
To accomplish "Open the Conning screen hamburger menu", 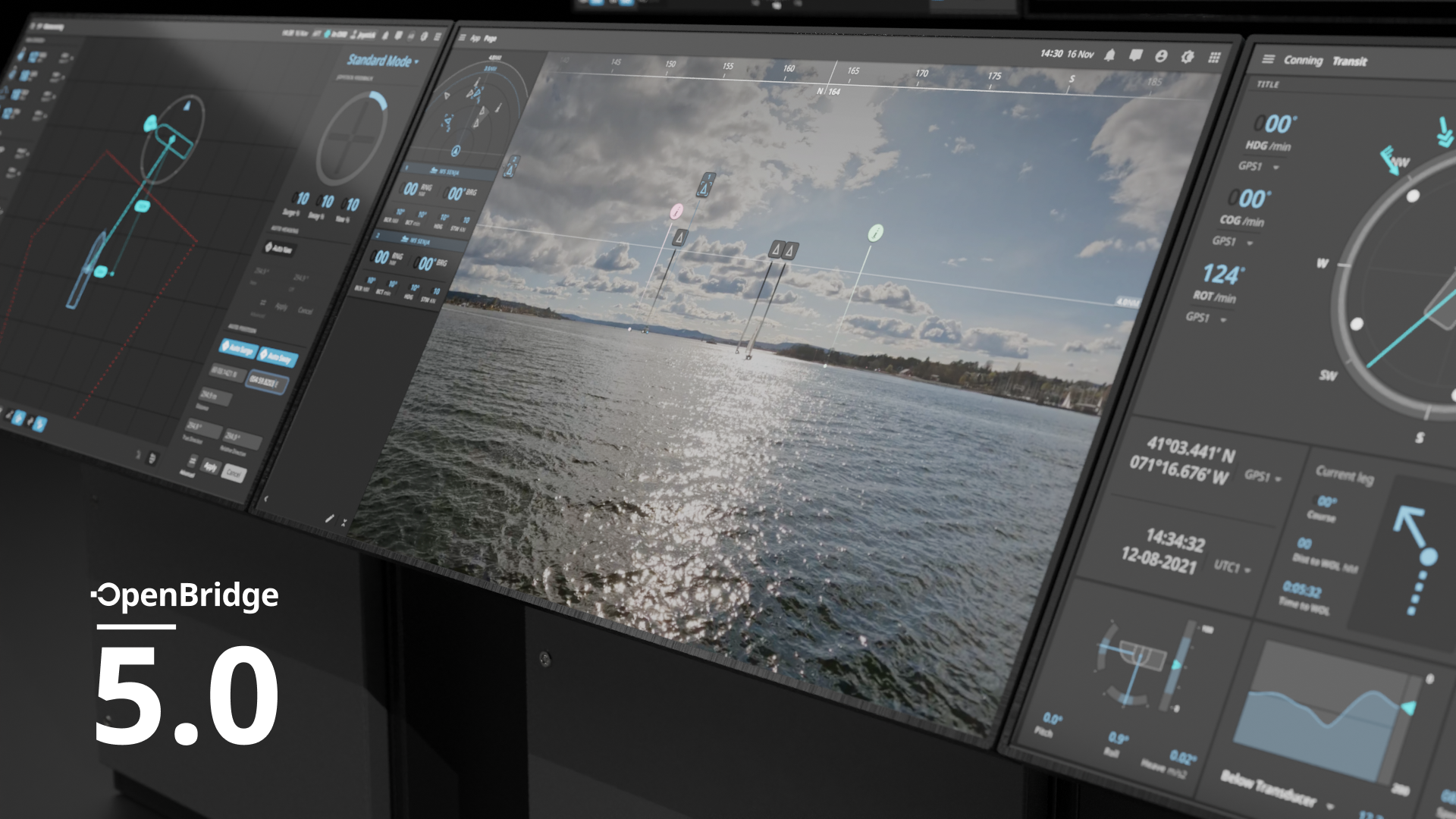I will 1268,59.
